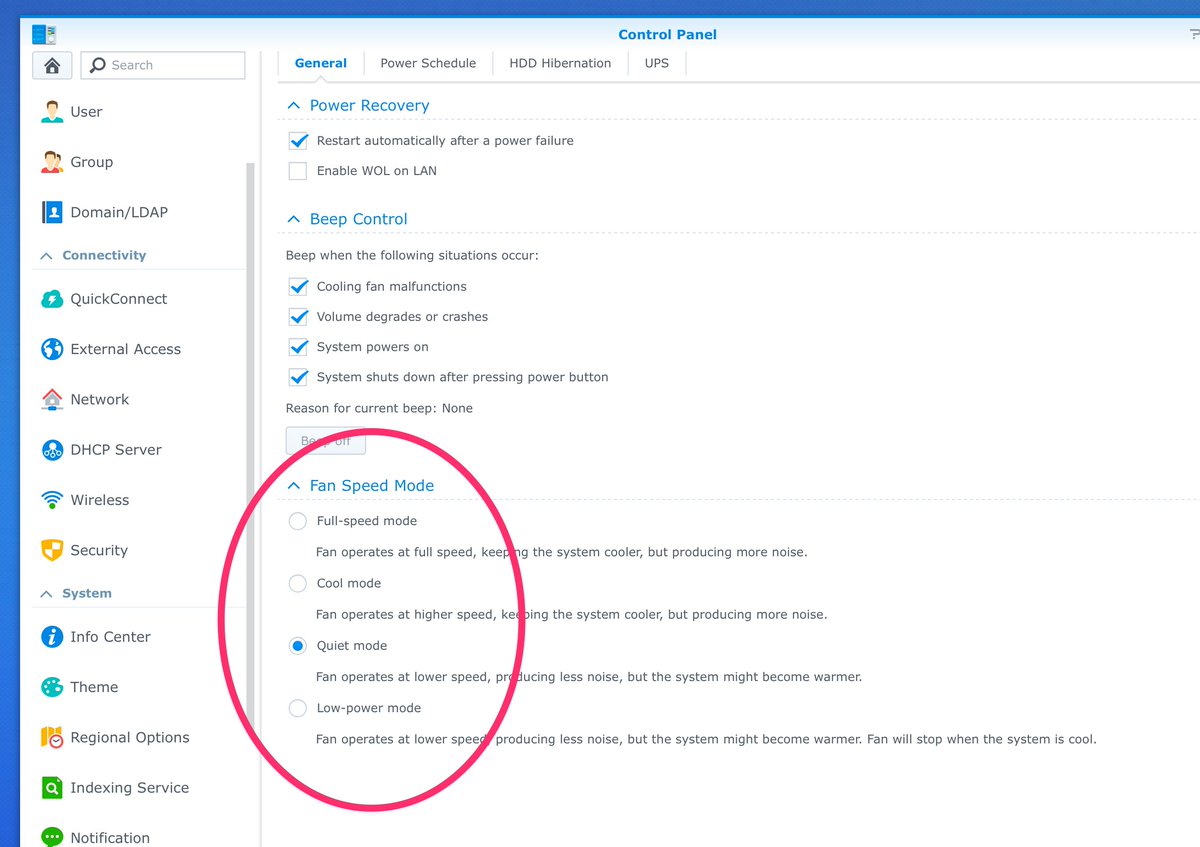
Task: Open the UPS tab
Action: tap(657, 63)
